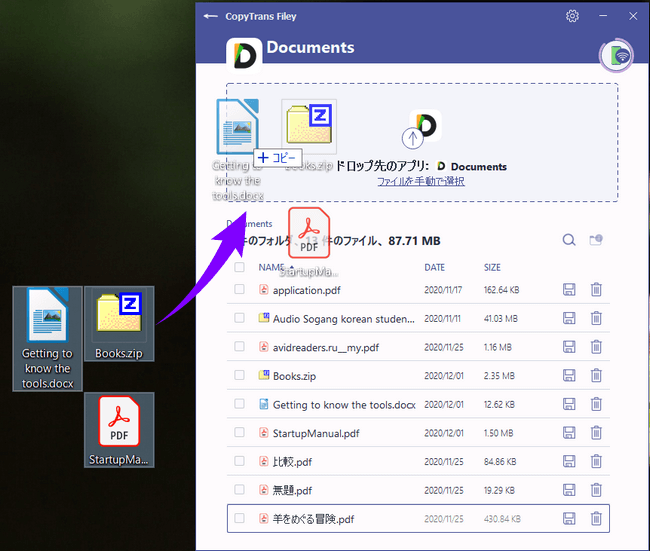Sort files by the DATE column header
The width and height of the screenshot is (650, 551).
pos(434,267)
